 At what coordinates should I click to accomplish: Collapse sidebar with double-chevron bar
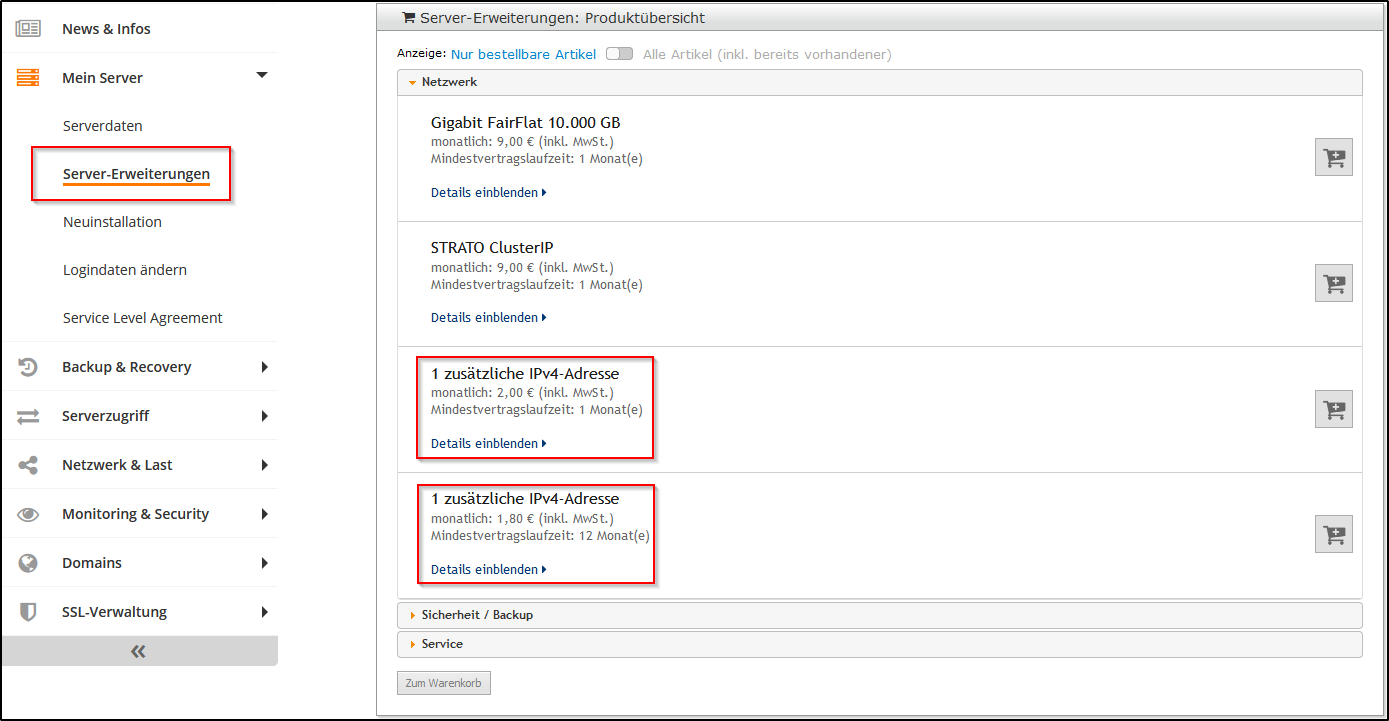pos(139,651)
